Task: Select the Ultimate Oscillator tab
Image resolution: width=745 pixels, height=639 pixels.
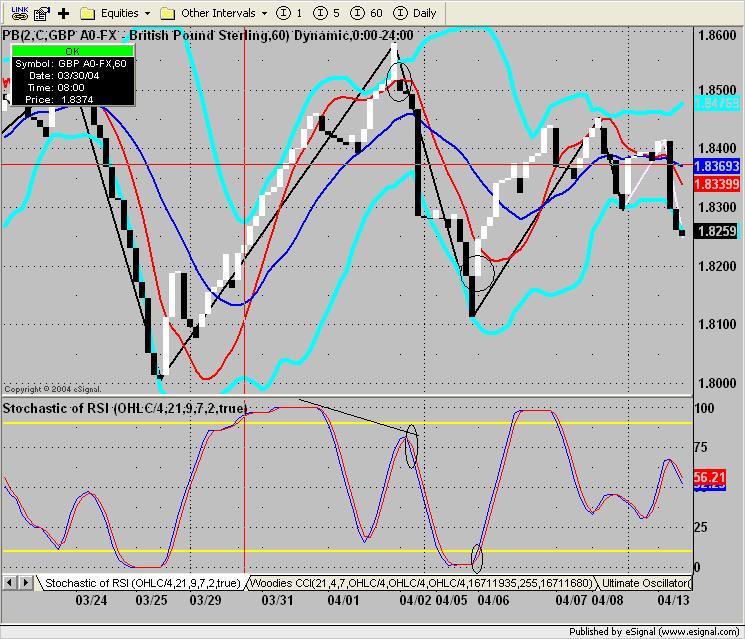Action: pyautogui.click(x=645, y=583)
